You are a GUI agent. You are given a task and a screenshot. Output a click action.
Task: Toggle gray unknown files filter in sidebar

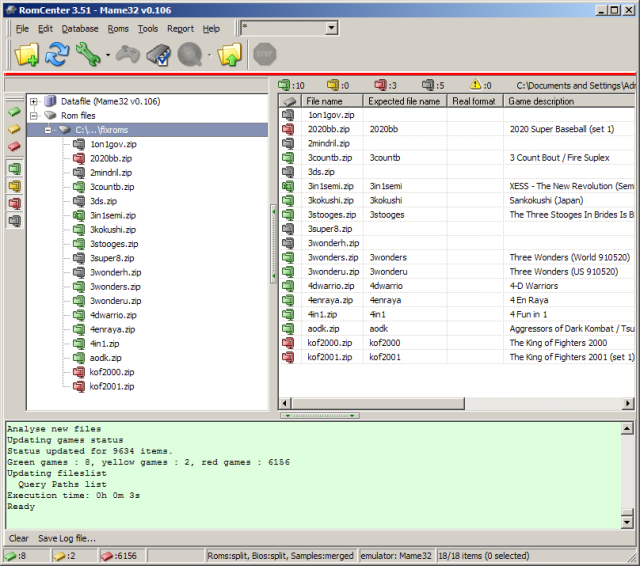14,221
